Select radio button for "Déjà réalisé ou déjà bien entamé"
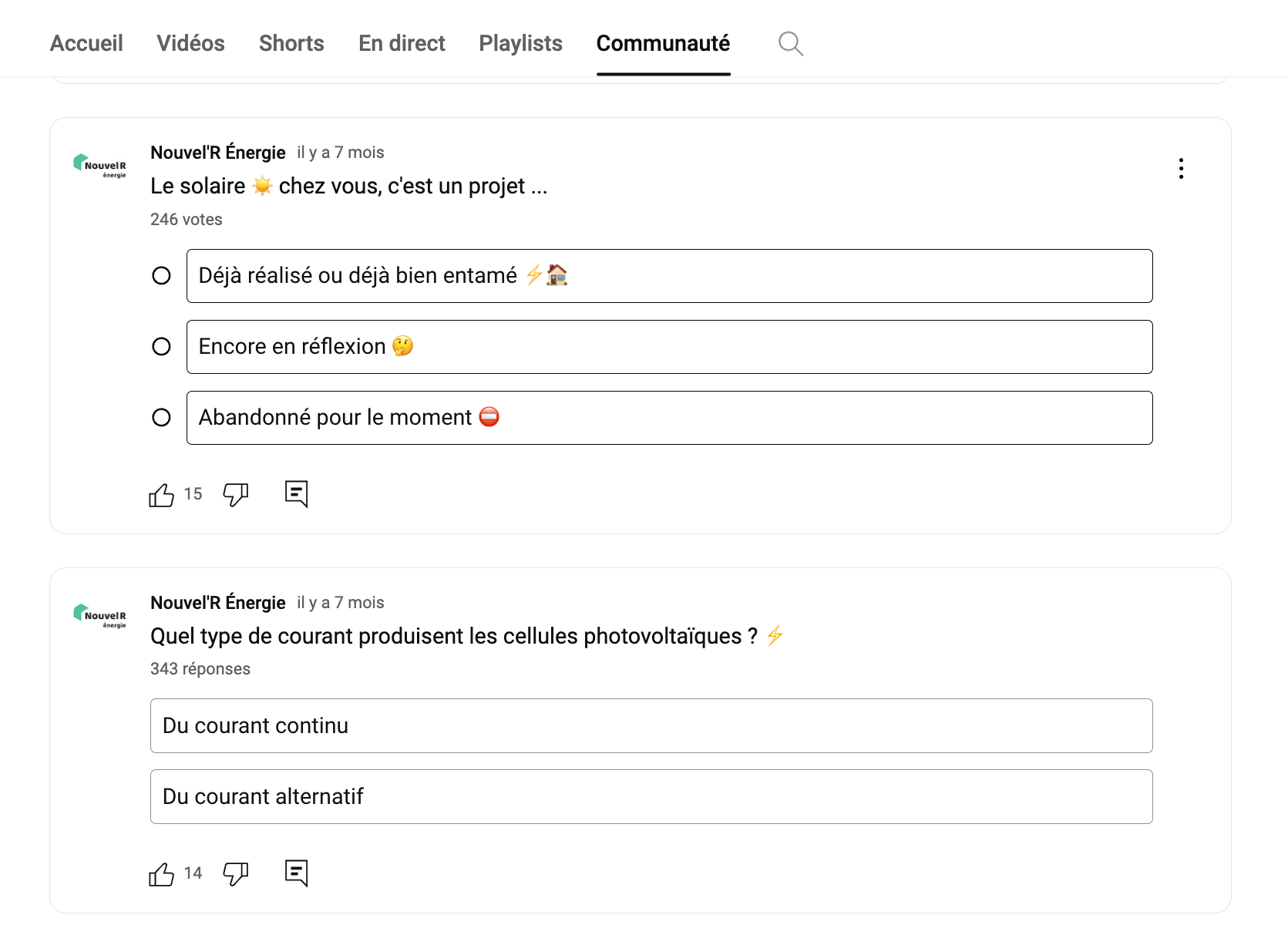Viewport: 1288px width, 925px height. click(161, 276)
